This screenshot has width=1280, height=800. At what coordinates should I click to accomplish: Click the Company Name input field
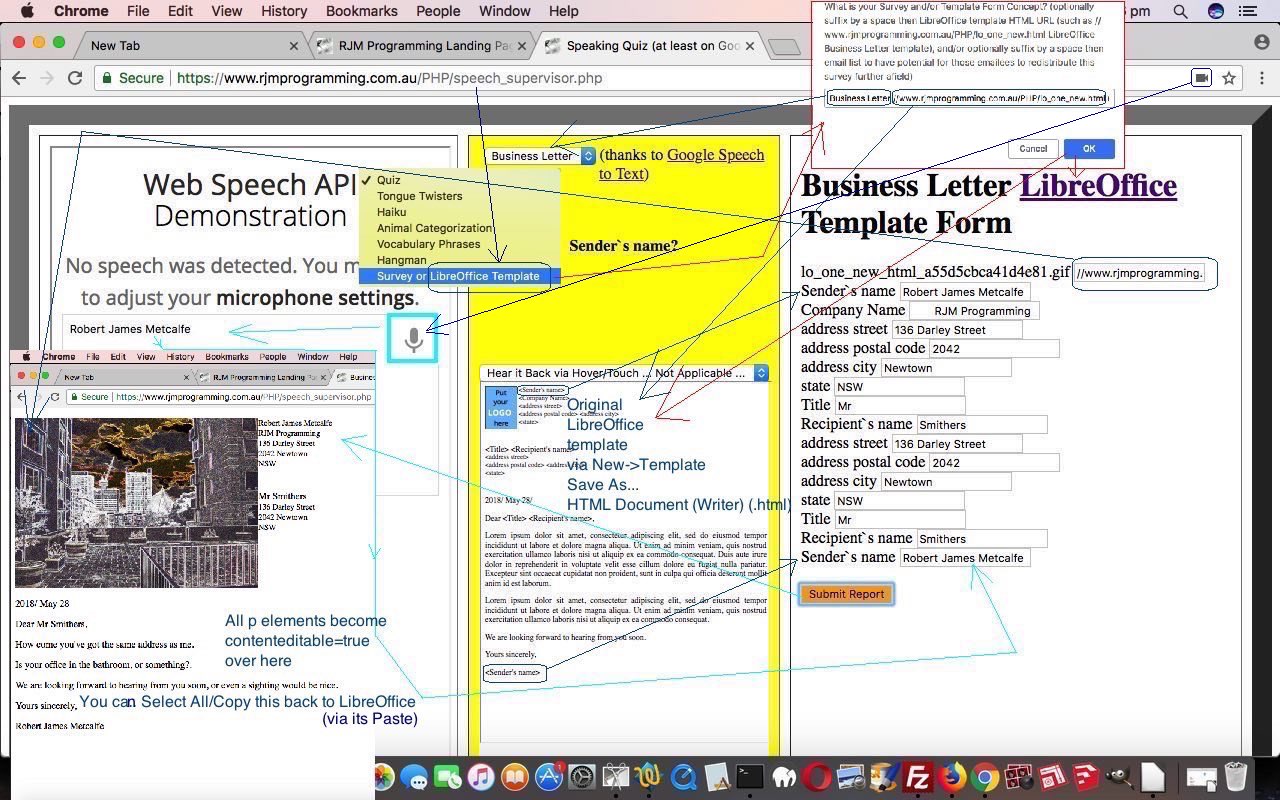pos(974,311)
